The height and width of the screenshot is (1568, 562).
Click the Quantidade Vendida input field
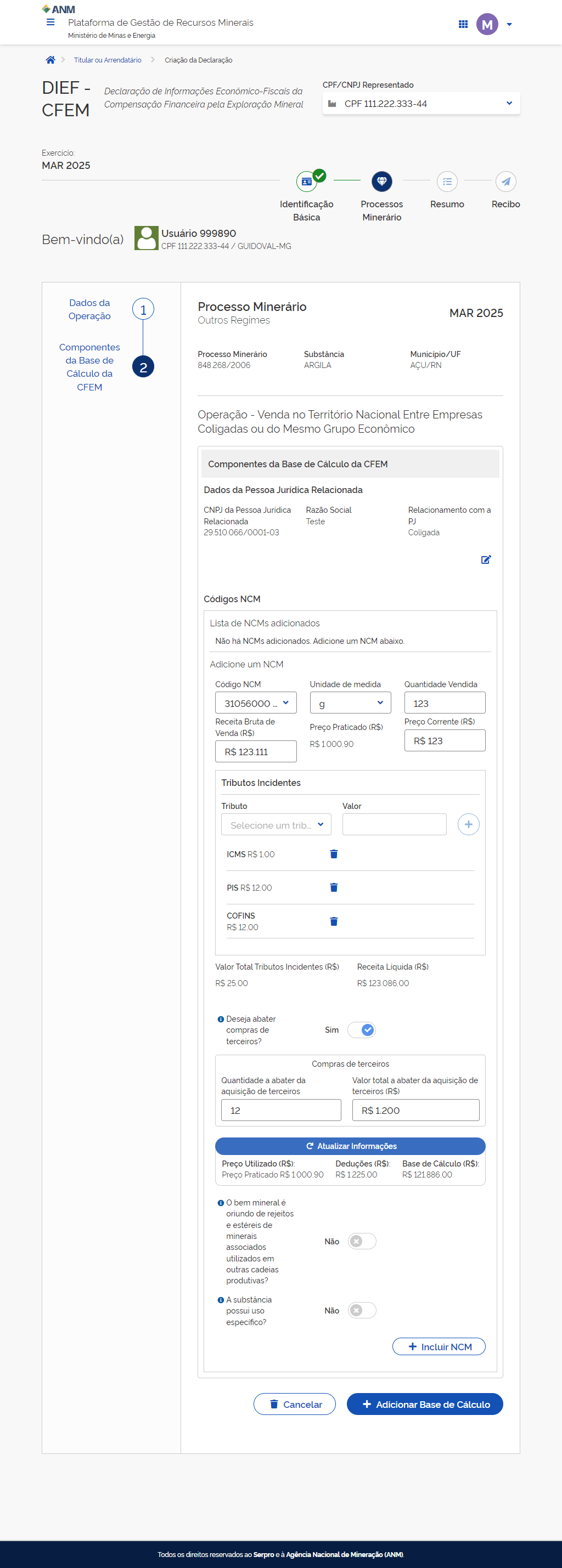click(445, 703)
